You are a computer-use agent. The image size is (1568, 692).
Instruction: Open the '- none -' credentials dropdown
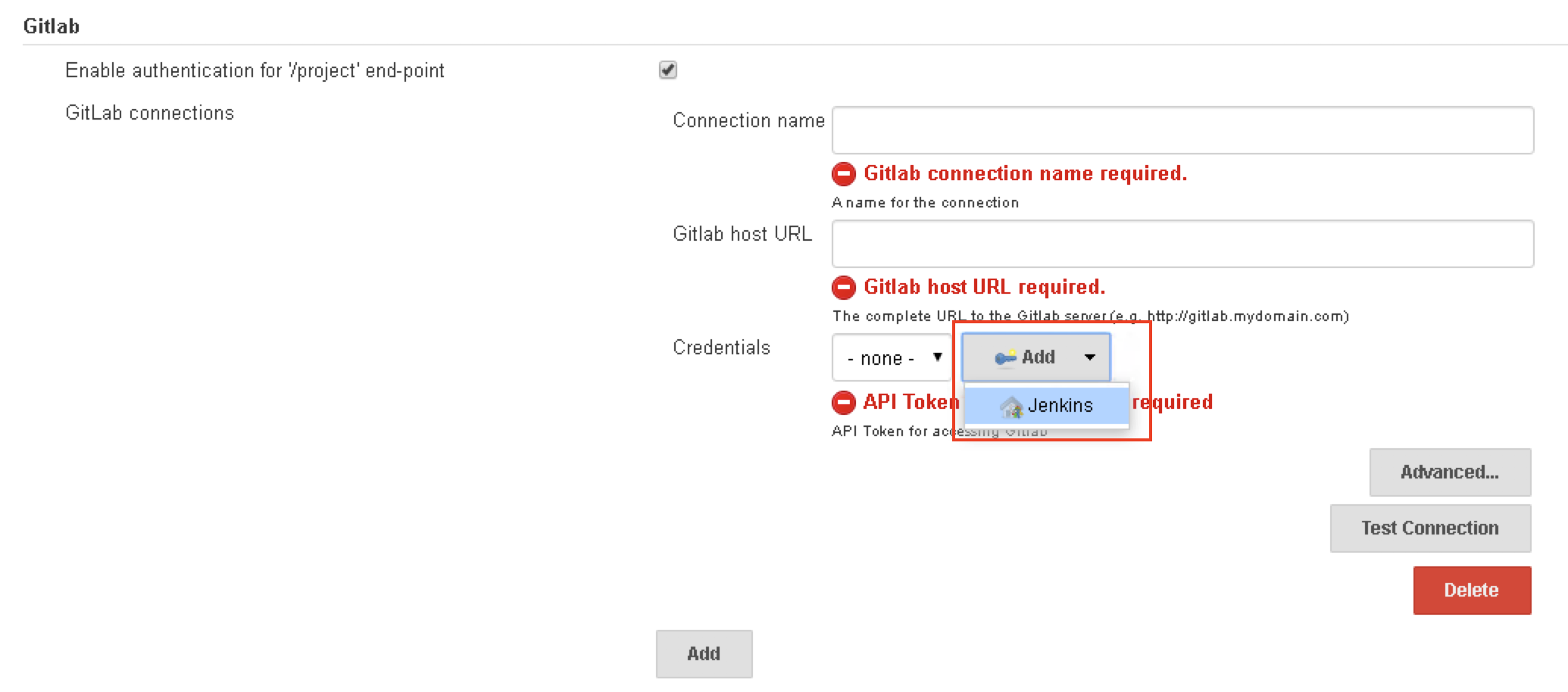(892, 357)
